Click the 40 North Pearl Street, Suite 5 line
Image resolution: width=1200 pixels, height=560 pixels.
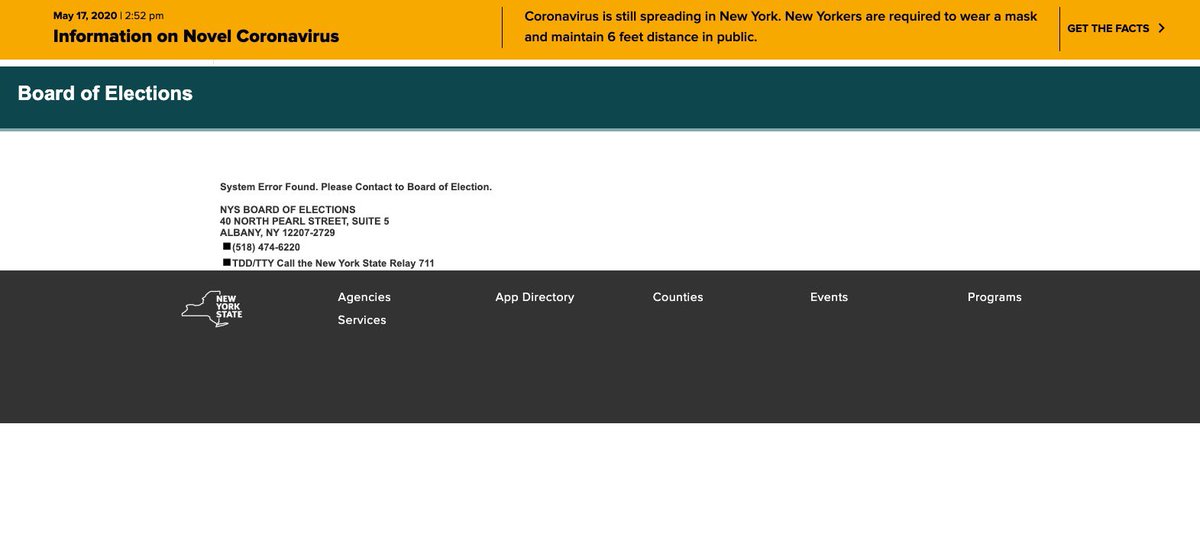pos(305,221)
